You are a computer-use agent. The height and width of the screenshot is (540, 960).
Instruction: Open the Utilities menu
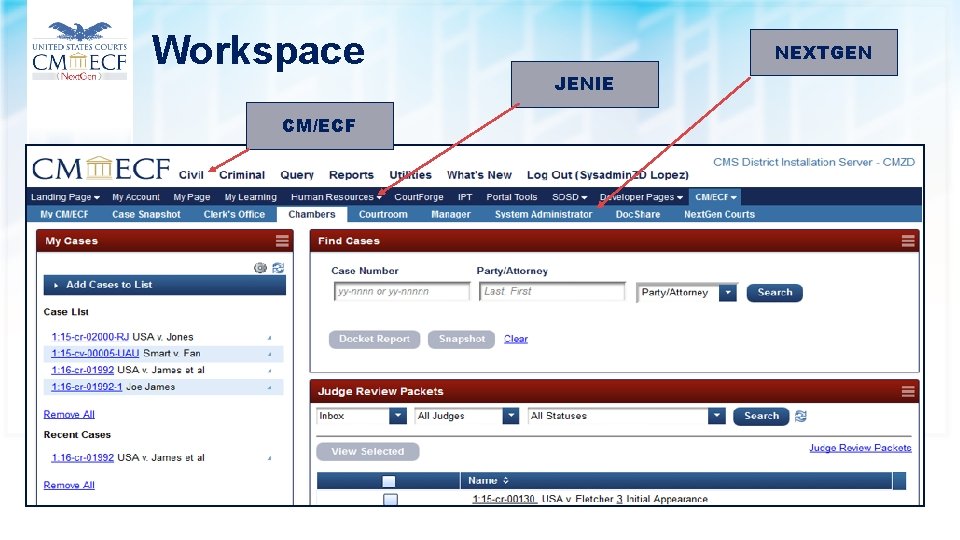pyautogui.click(x=410, y=175)
